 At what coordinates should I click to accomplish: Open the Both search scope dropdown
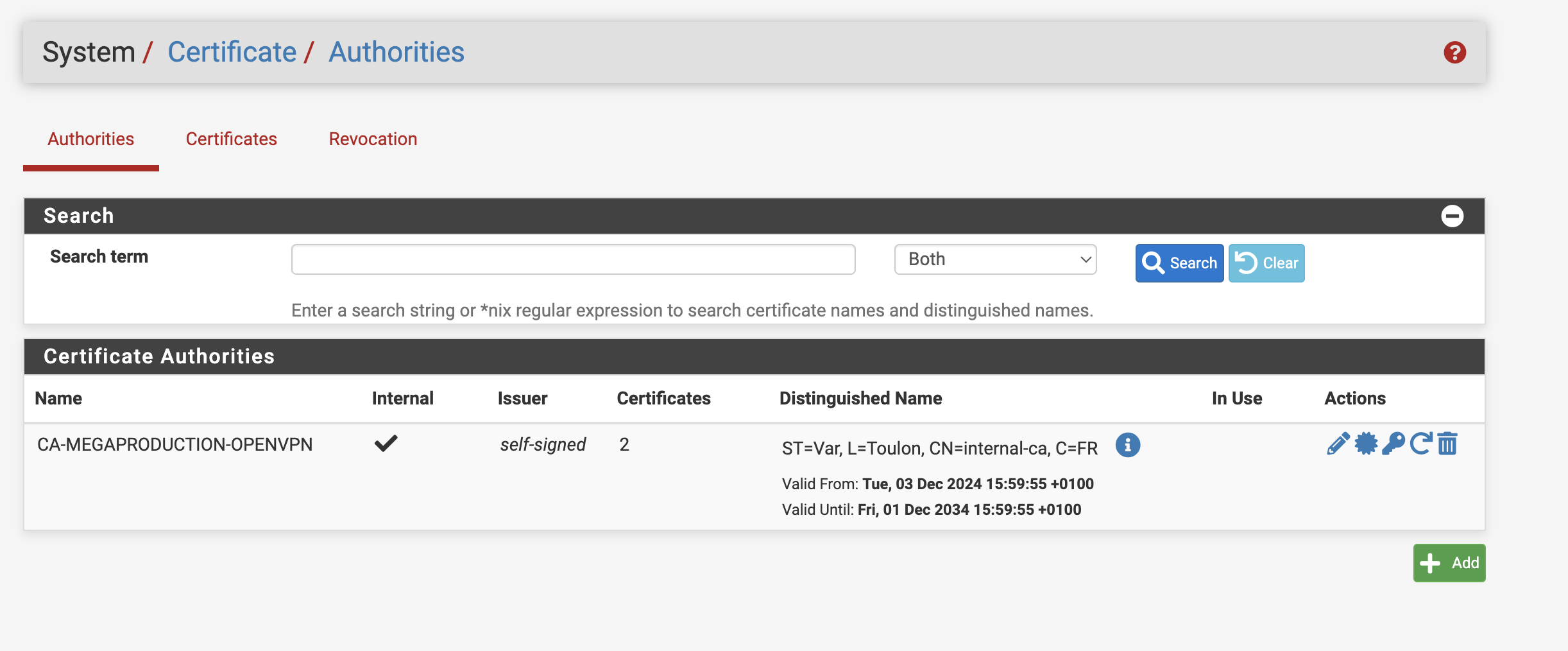[995, 259]
